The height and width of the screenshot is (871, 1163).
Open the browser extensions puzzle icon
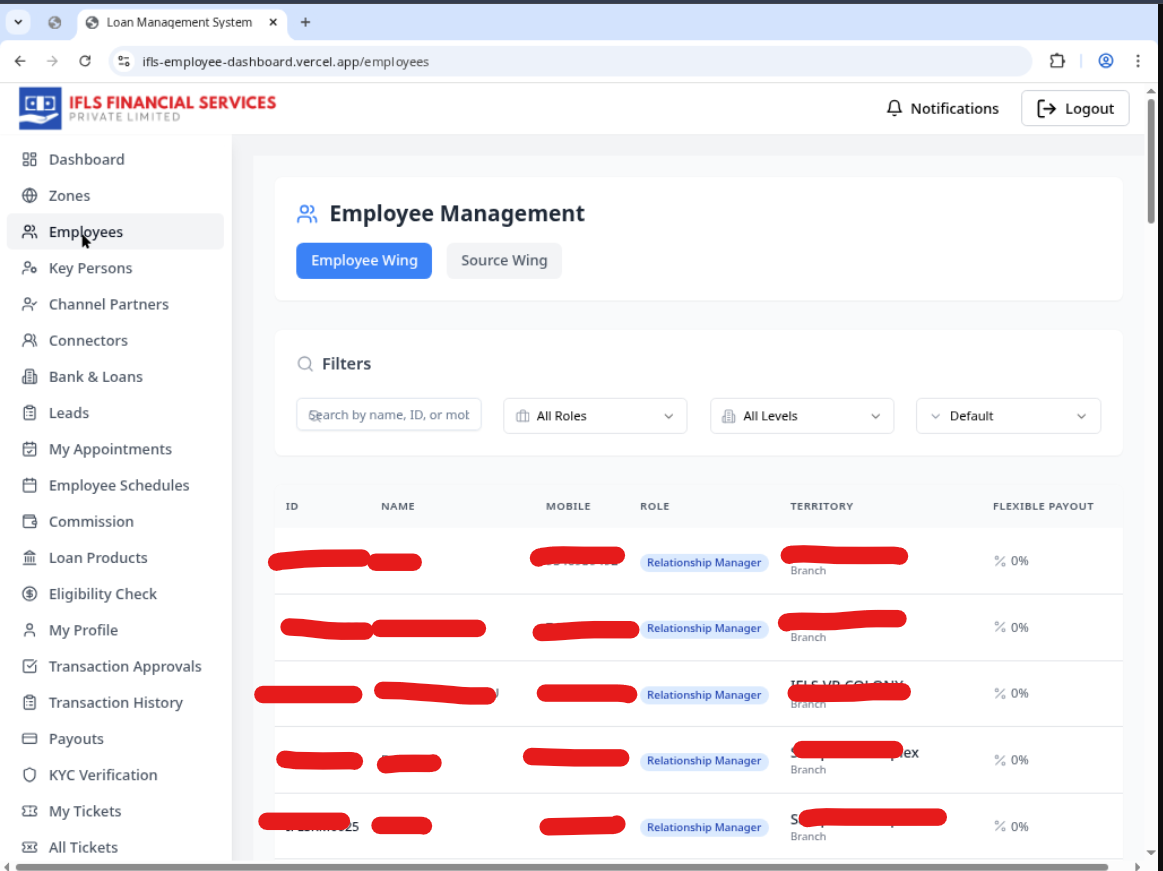pos(1057,61)
